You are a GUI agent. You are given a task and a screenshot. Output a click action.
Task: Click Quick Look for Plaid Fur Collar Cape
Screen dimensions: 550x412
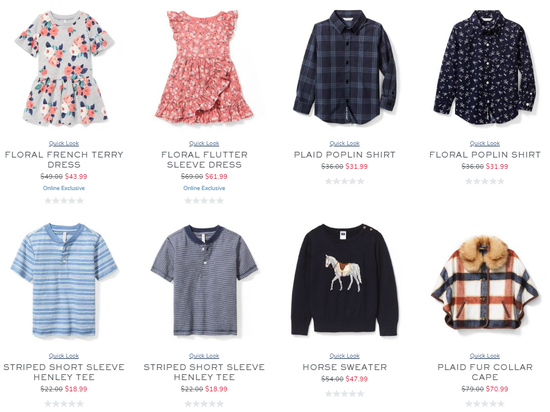point(485,356)
